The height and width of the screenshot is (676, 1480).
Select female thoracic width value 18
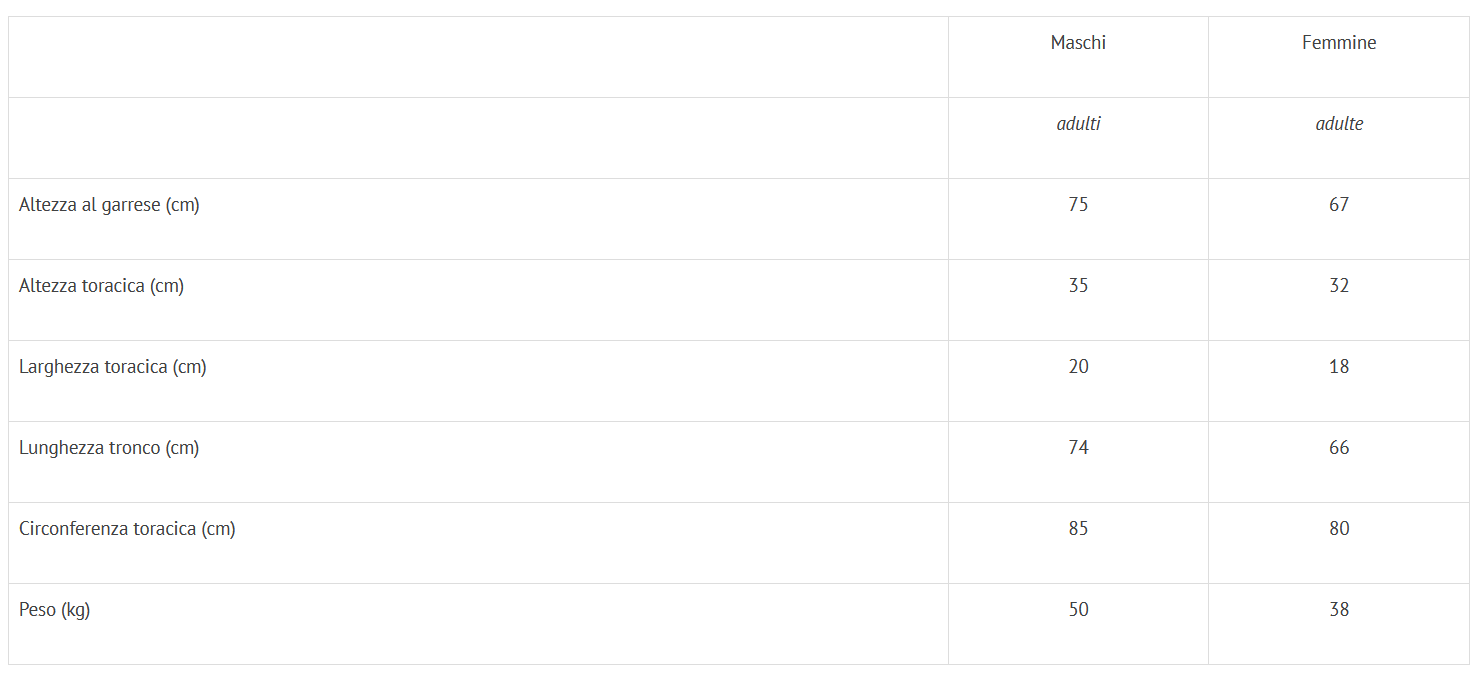(1338, 367)
